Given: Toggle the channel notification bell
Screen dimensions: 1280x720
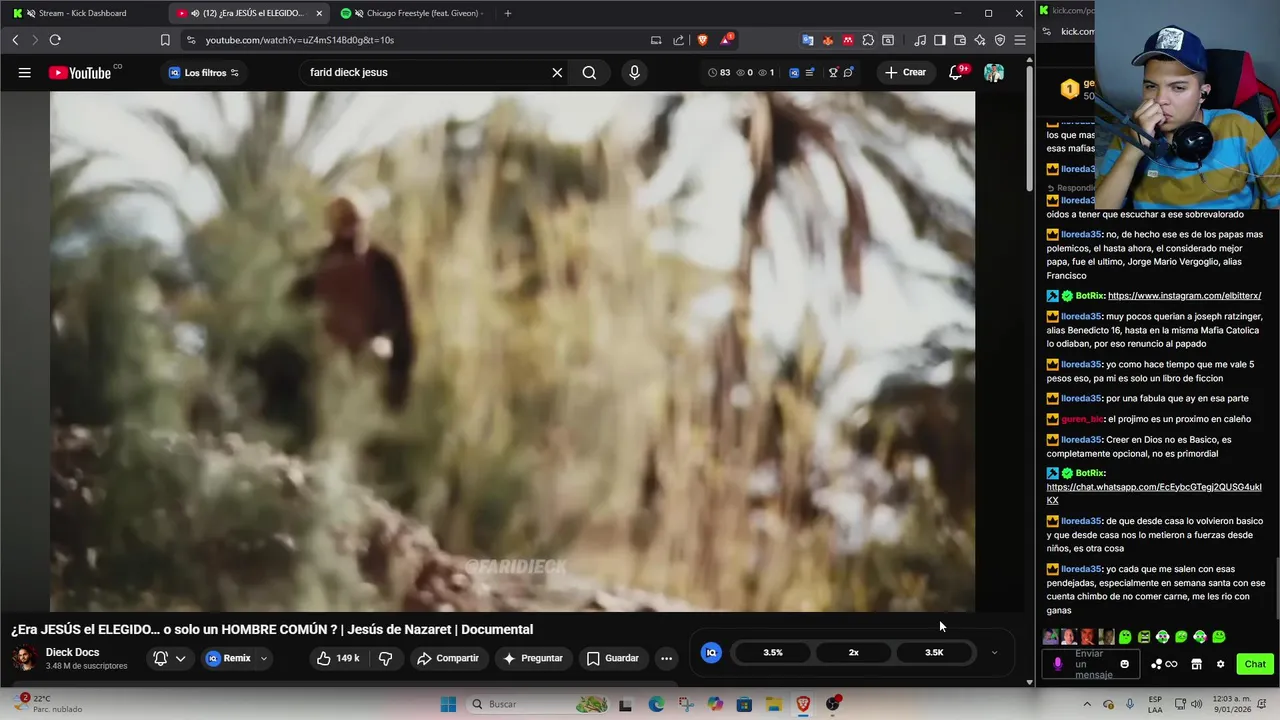Looking at the screenshot, I should (x=160, y=658).
